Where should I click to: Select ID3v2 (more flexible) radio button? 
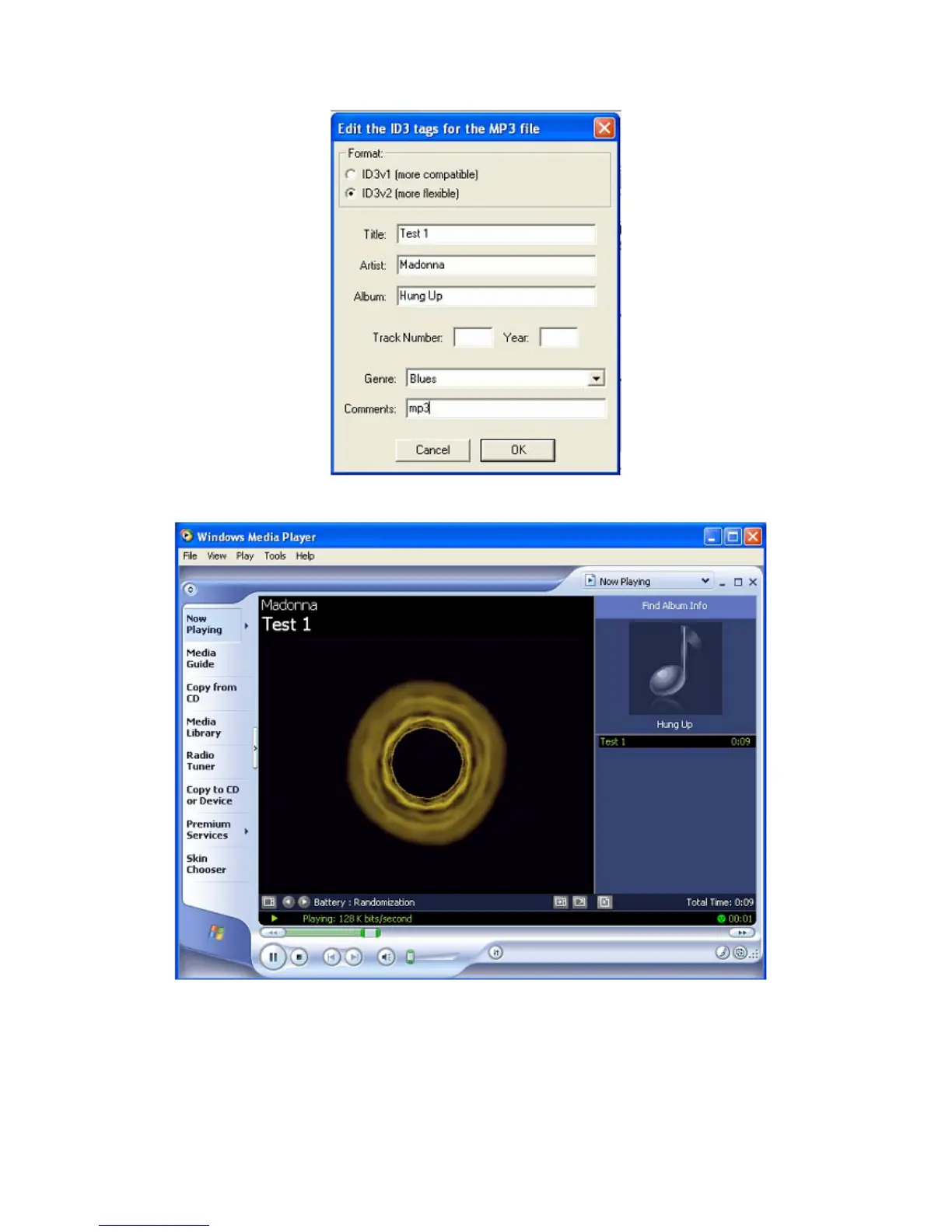point(351,193)
